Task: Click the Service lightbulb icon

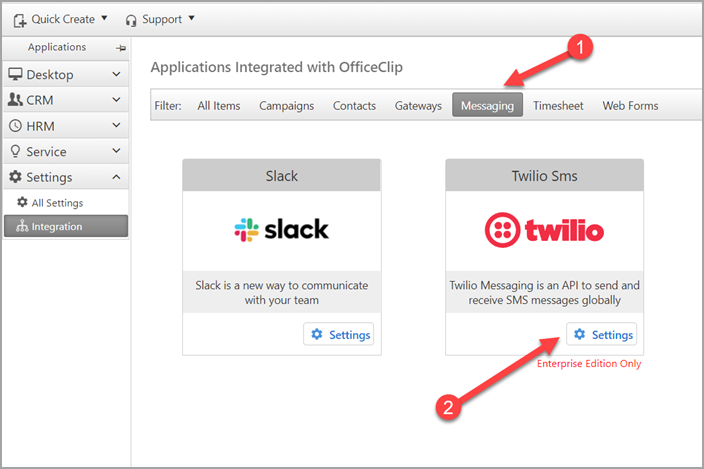Action: 15,151
